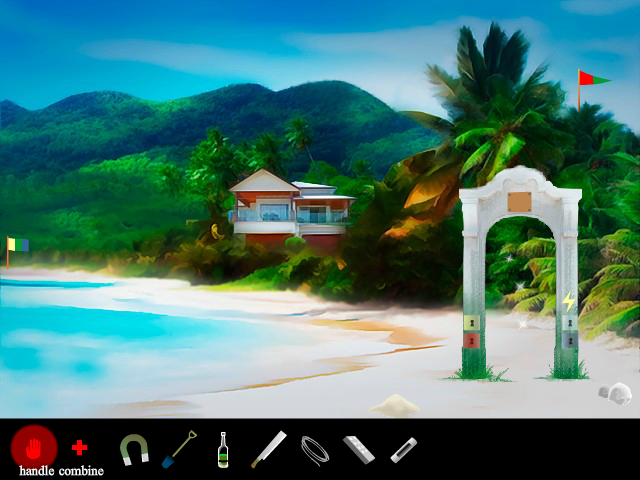Click the "handle" label
The image size is (640, 480).
(36, 471)
